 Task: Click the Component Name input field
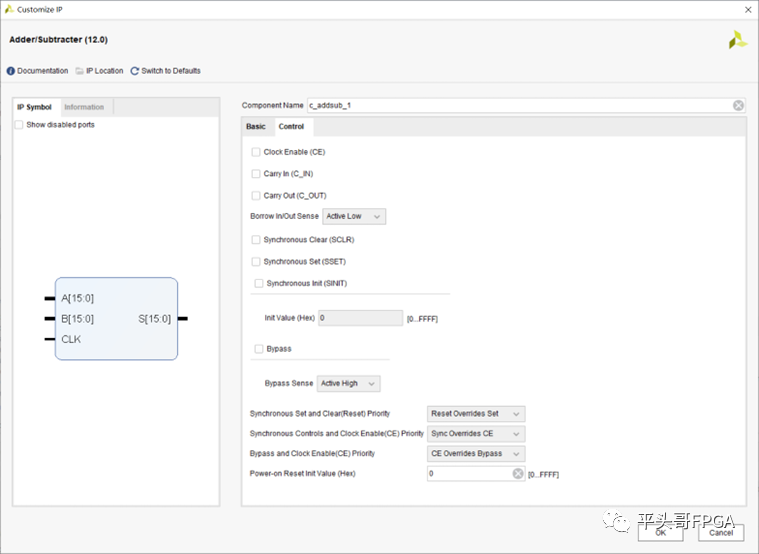pyautogui.click(x=526, y=105)
